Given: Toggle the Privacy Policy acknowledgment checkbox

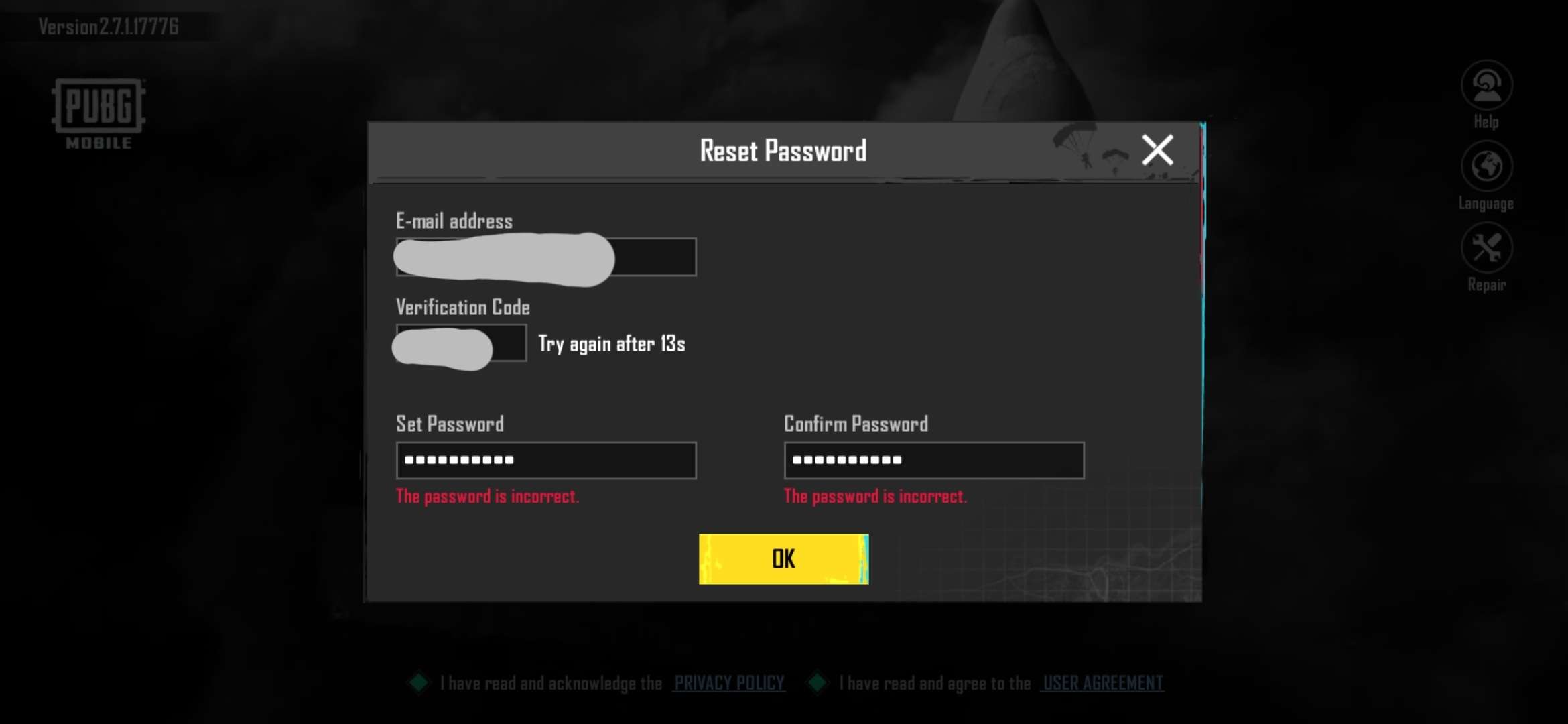Looking at the screenshot, I should (419, 683).
